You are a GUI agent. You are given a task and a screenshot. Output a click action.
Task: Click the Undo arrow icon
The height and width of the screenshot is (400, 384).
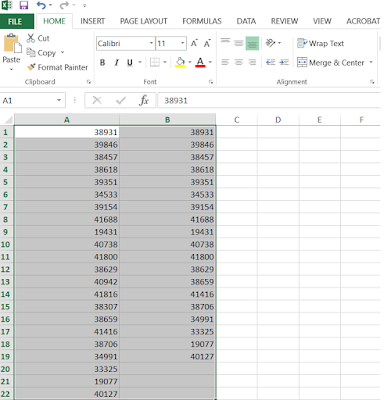coord(41,5)
